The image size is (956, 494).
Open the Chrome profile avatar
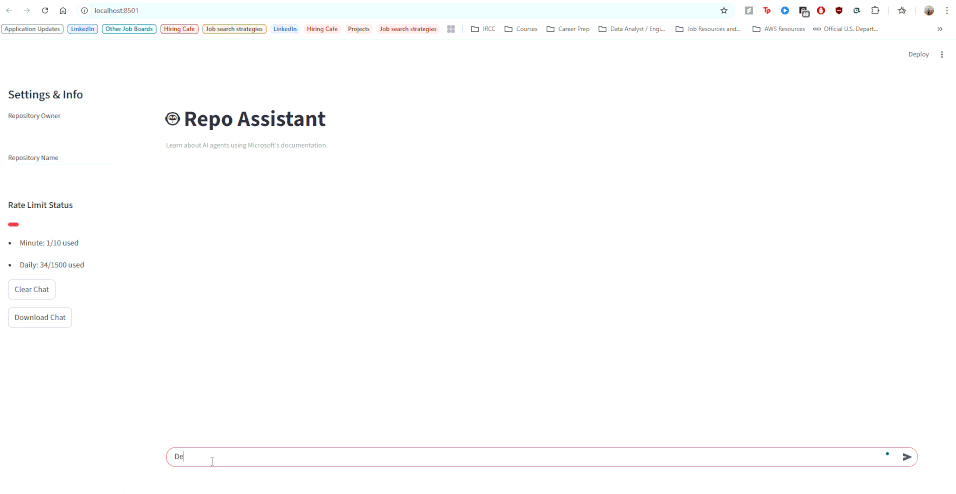click(929, 10)
